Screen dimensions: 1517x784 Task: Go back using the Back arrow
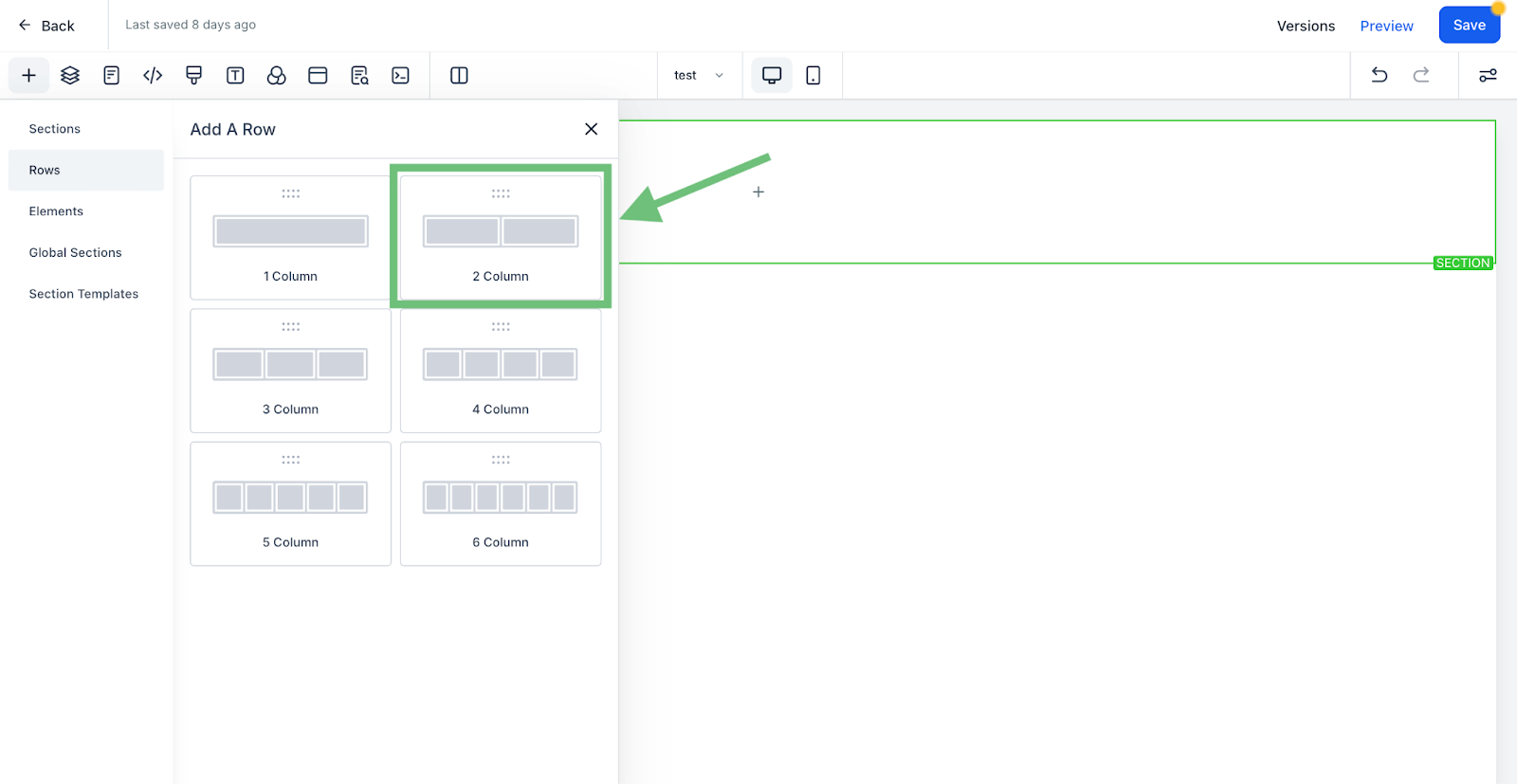point(46,26)
